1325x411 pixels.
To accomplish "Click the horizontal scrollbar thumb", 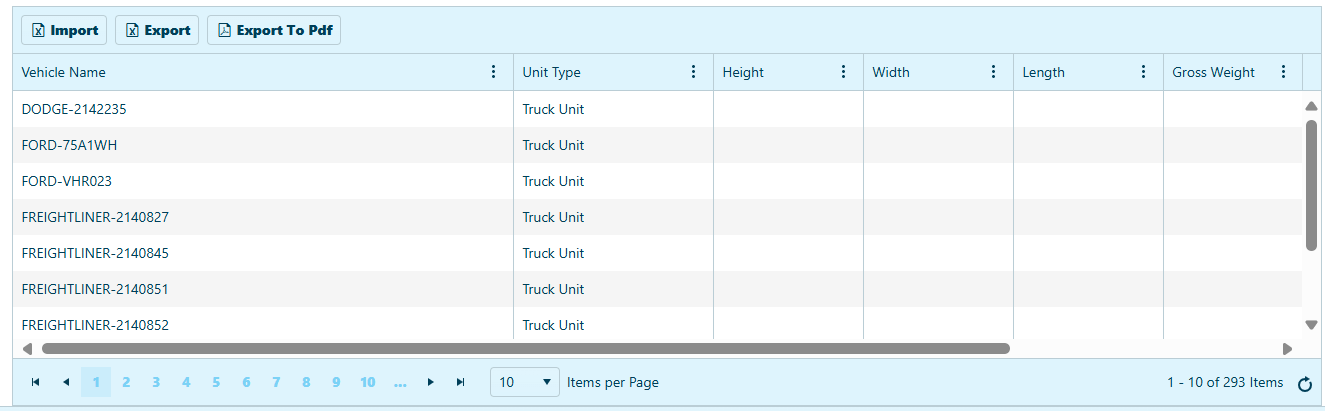I will click(x=525, y=349).
